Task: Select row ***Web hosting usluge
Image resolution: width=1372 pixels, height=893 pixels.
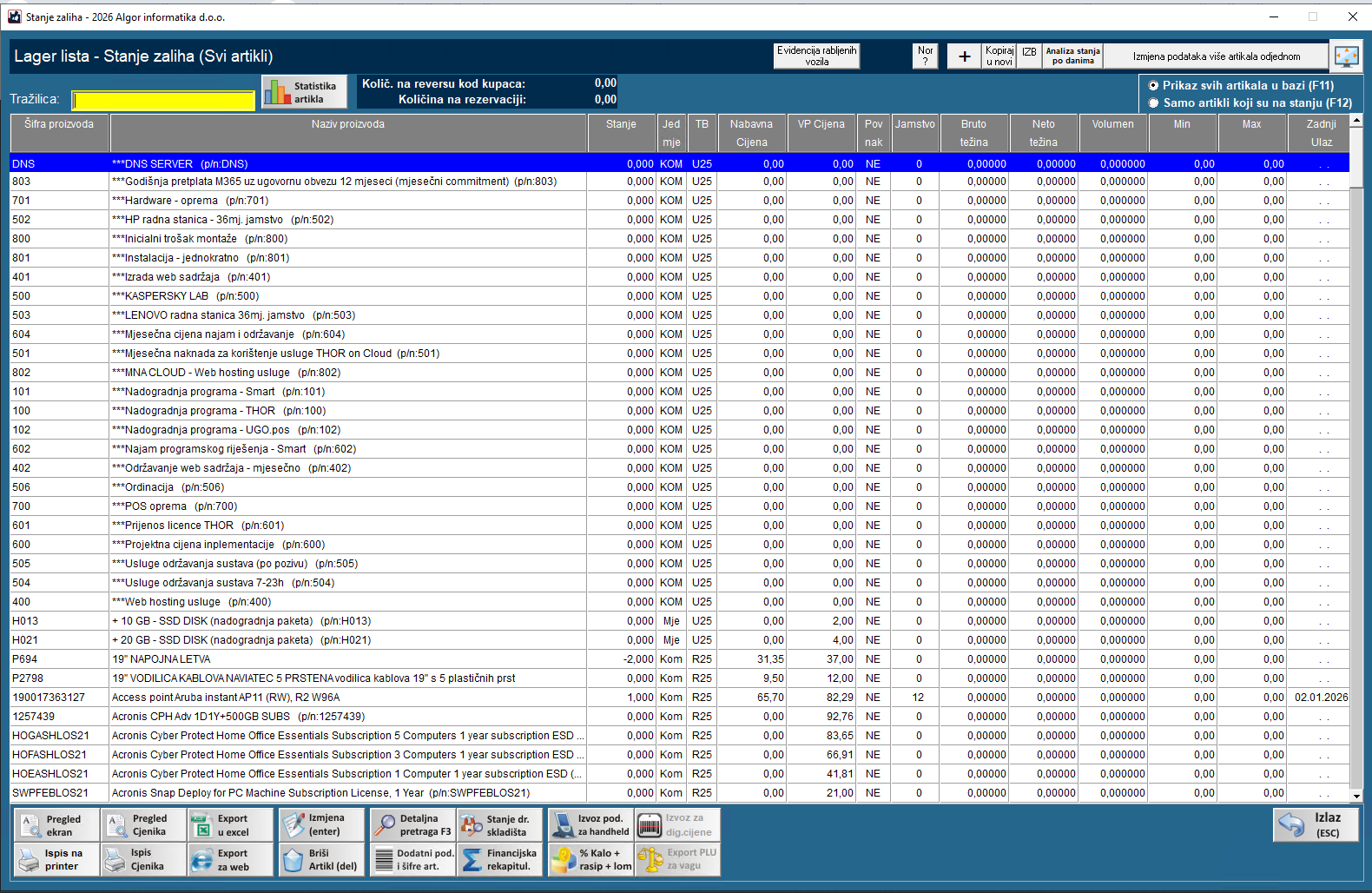Action: [x=679, y=602]
